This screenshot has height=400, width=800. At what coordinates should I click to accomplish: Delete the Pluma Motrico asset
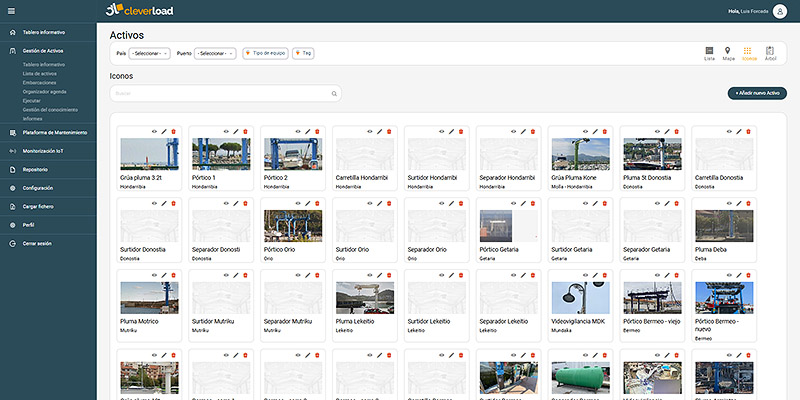(173, 276)
